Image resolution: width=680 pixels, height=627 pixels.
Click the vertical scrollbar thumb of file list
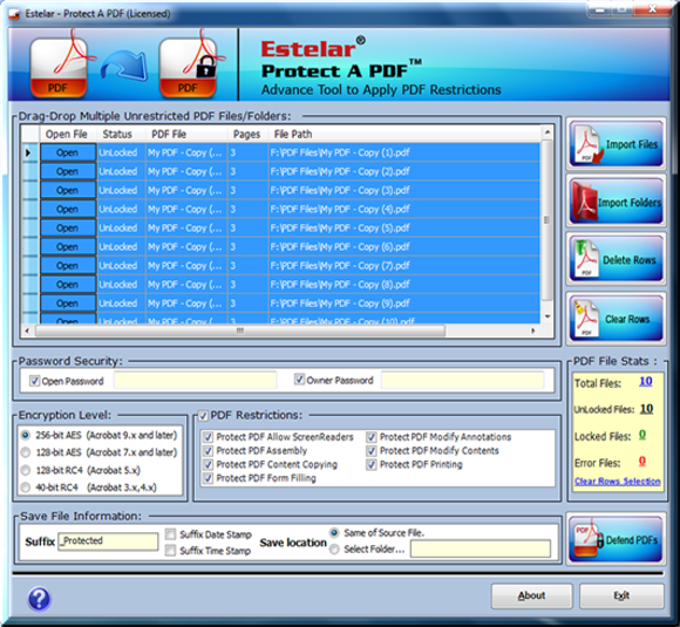547,220
